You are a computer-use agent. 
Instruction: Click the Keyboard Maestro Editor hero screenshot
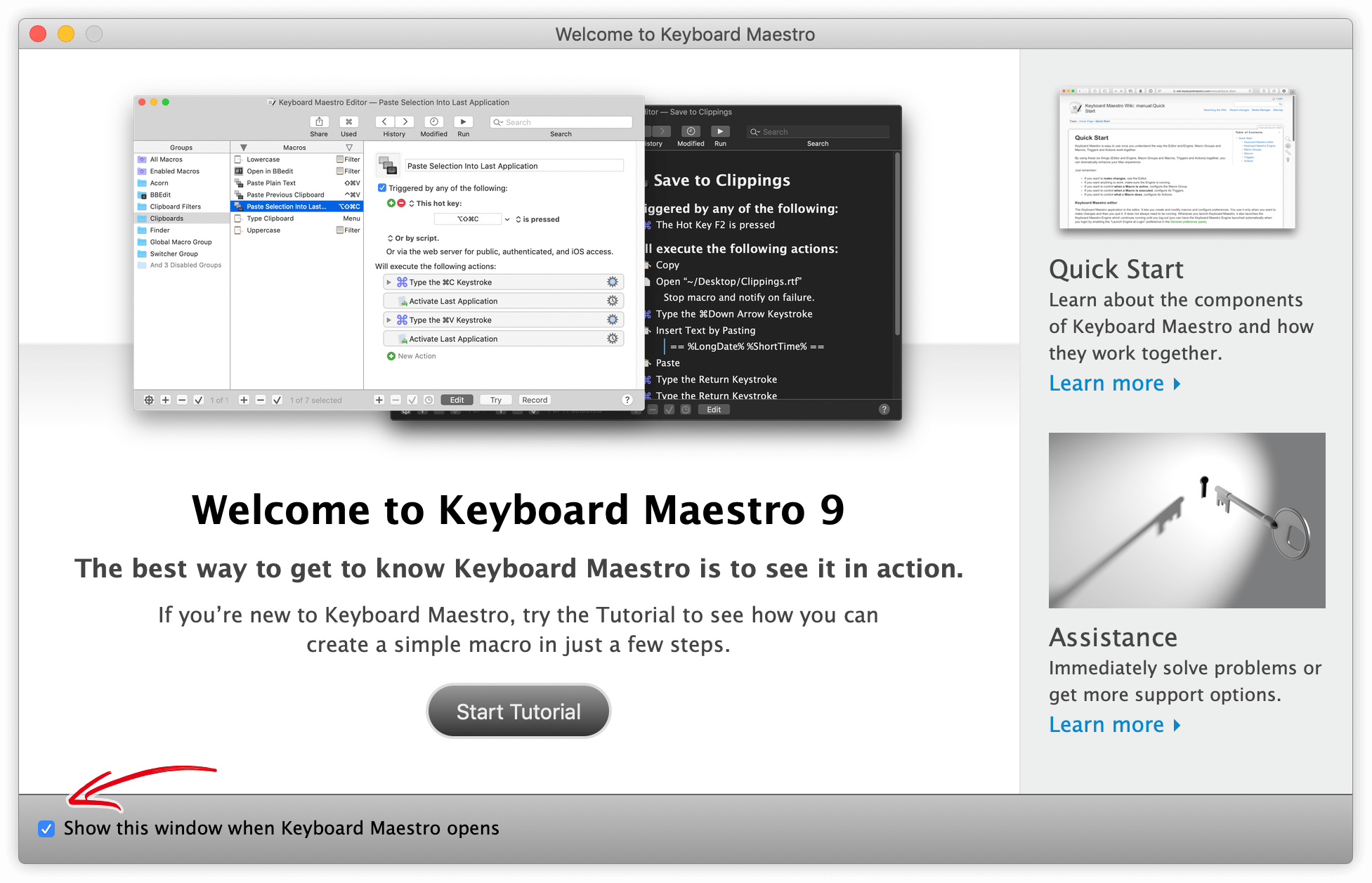point(518,258)
